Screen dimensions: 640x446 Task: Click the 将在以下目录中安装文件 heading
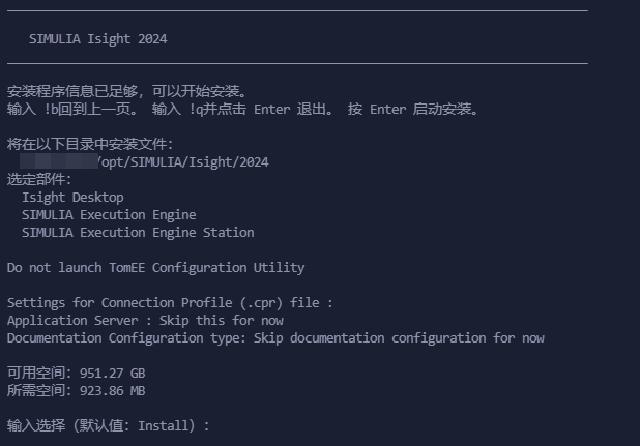tap(90, 144)
